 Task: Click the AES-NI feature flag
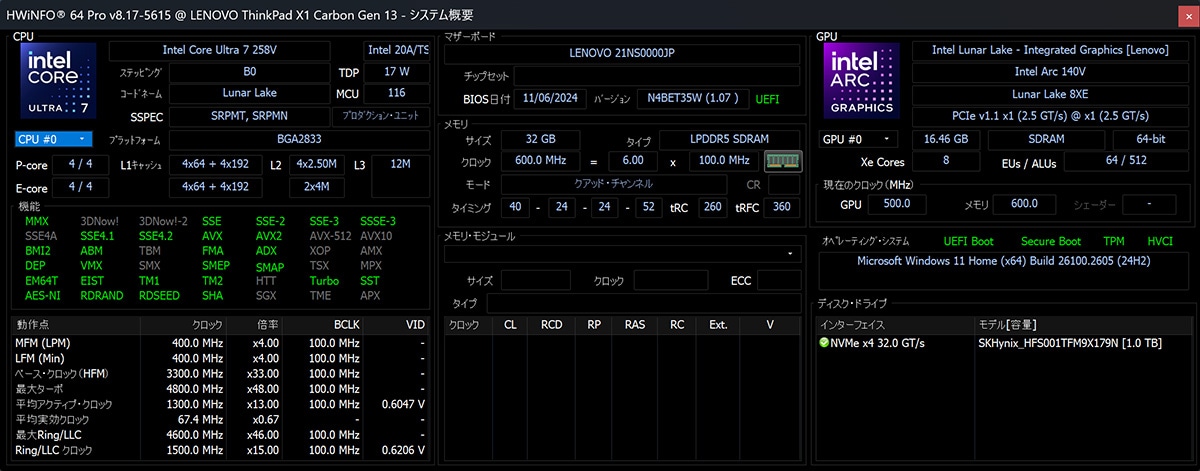tap(41, 296)
